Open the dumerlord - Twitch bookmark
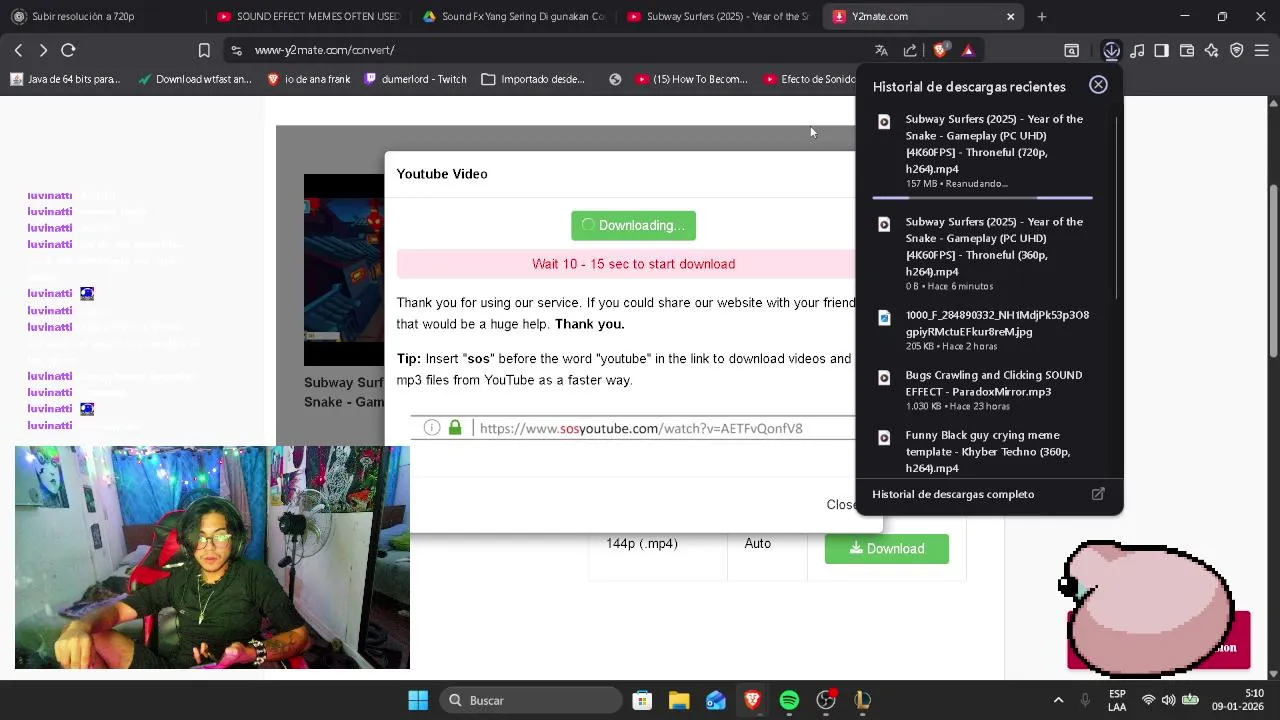Screen dimensions: 1280x720 point(416,79)
